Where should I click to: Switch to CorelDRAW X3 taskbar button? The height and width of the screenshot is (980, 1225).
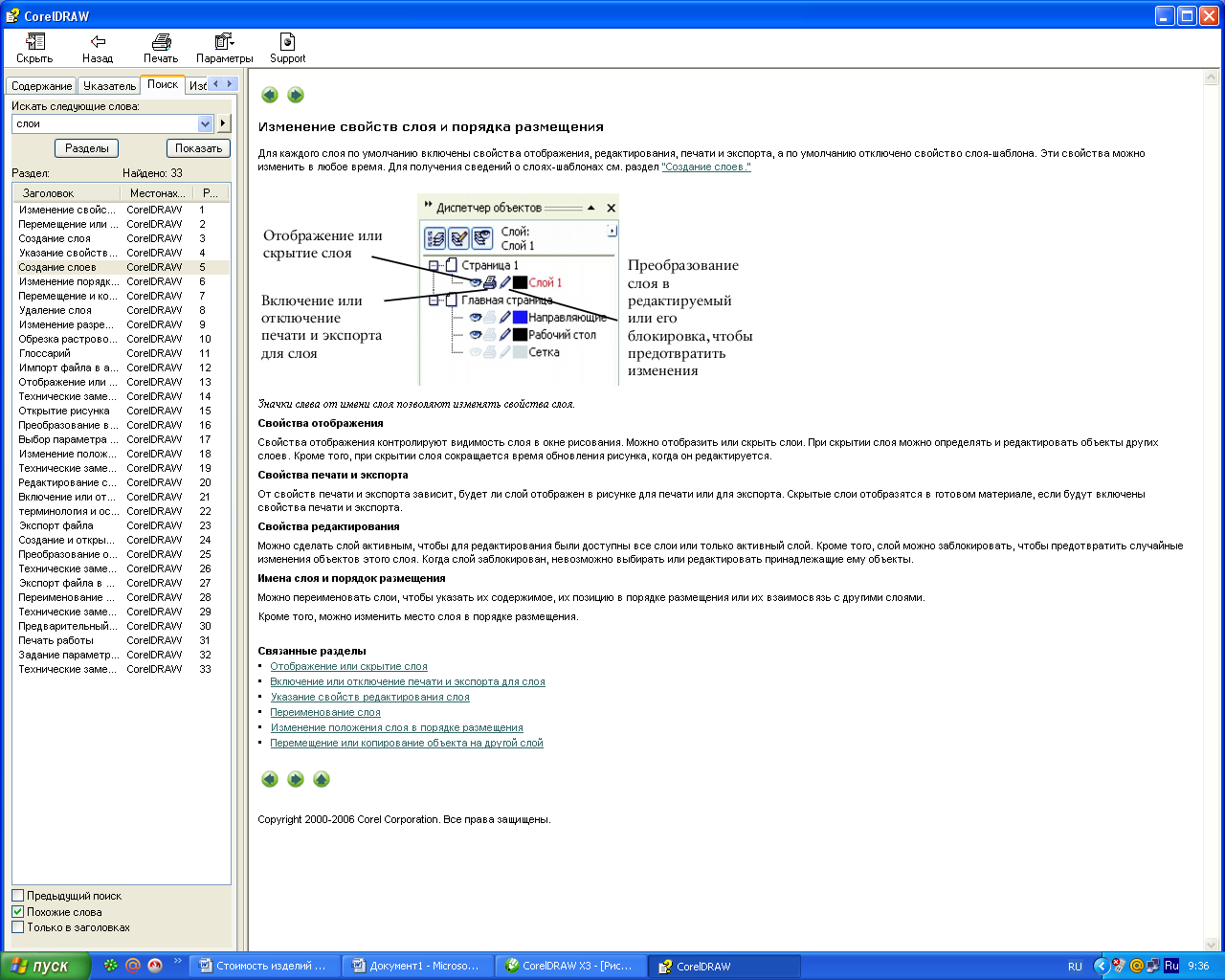[x=571, y=966]
